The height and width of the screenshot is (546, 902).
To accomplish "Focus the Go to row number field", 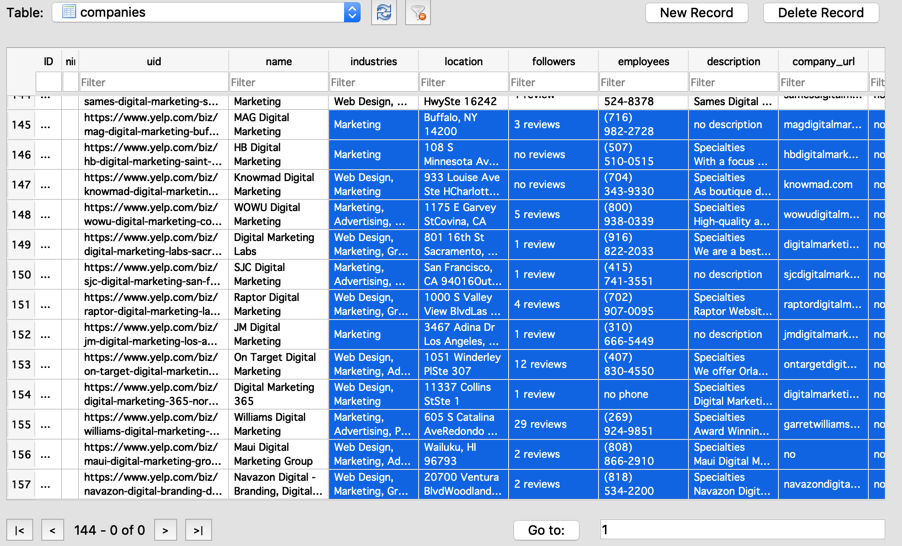I will pyautogui.click(x=742, y=529).
